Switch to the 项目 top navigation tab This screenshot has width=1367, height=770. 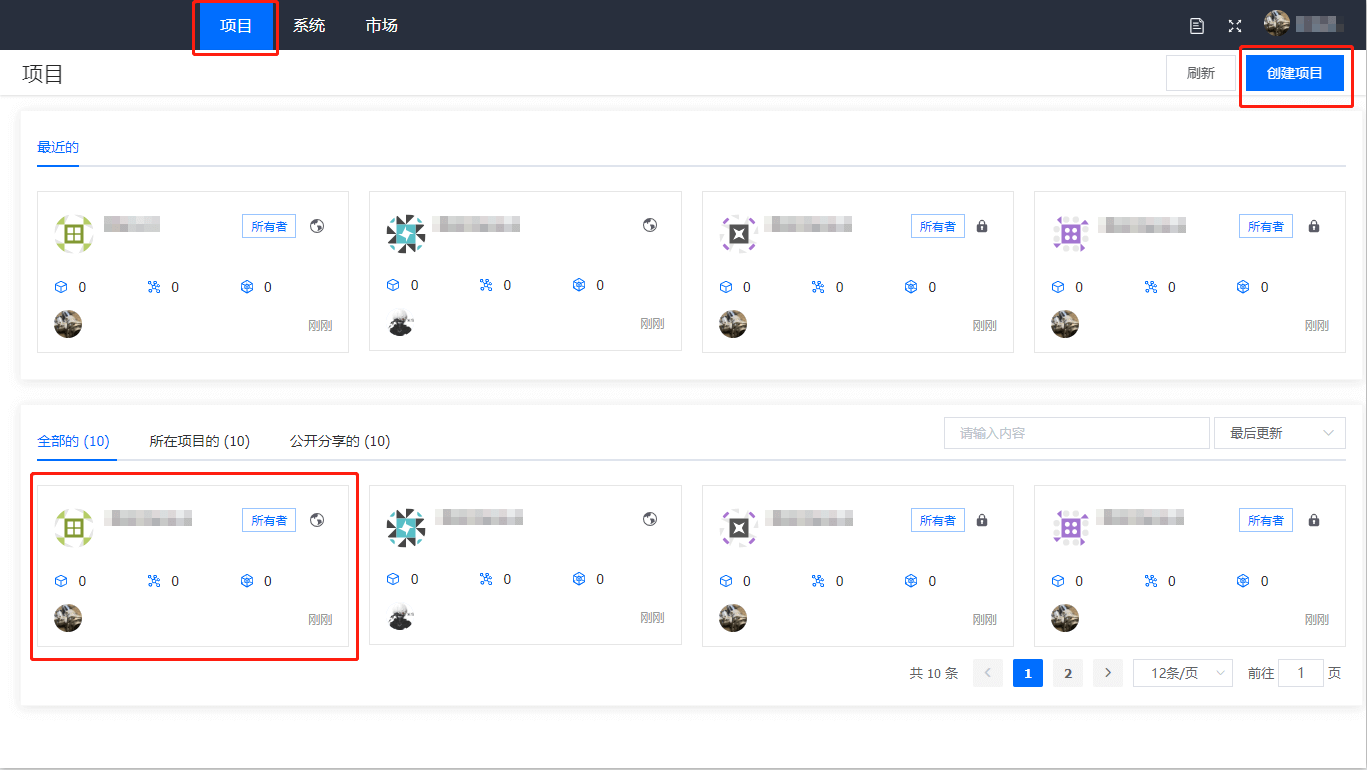coord(236,26)
